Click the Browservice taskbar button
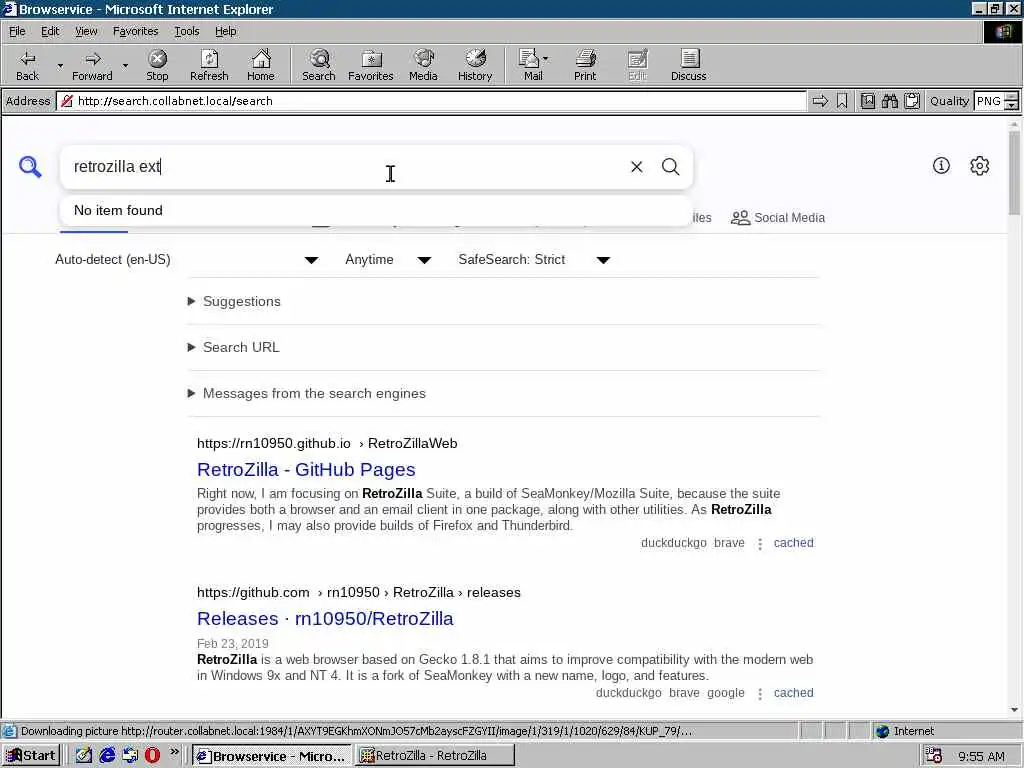The image size is (1024, 768). pos(272,756)
